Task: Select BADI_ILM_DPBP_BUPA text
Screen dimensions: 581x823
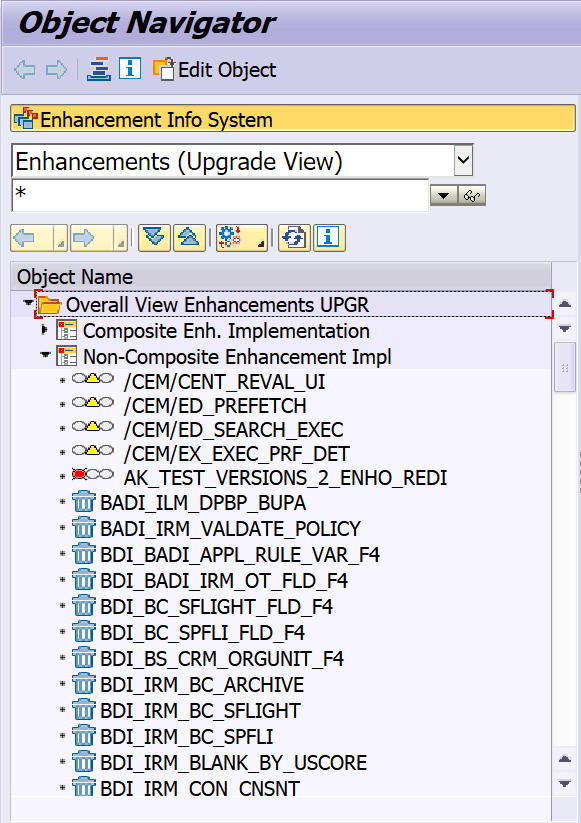Action: (203, 503)
